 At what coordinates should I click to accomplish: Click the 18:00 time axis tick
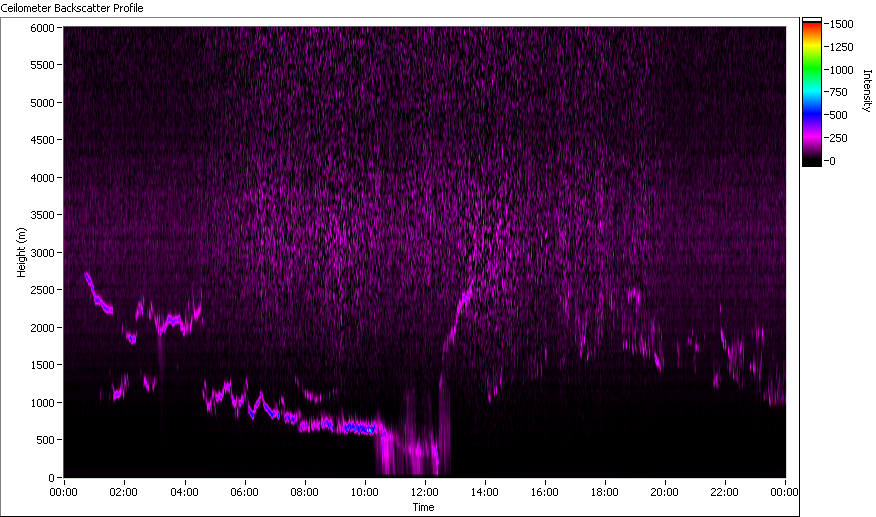(x=604, y=492)
